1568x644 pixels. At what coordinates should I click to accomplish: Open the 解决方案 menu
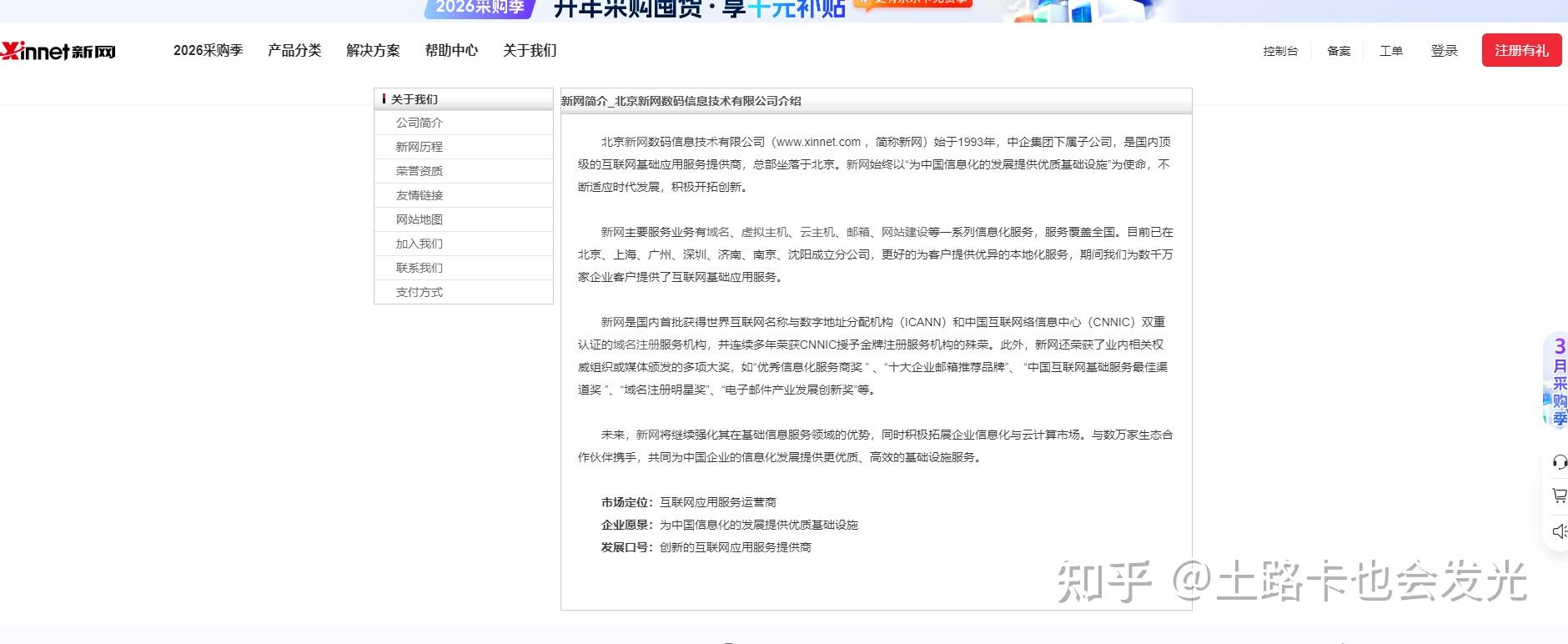pyautogui.click(x=373, y=51)
